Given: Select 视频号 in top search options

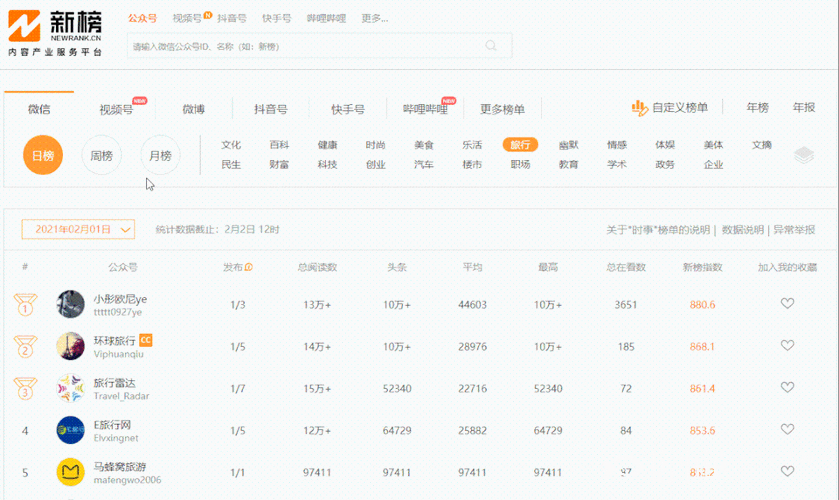Looking at the screenshot, I should pos(187,18).
